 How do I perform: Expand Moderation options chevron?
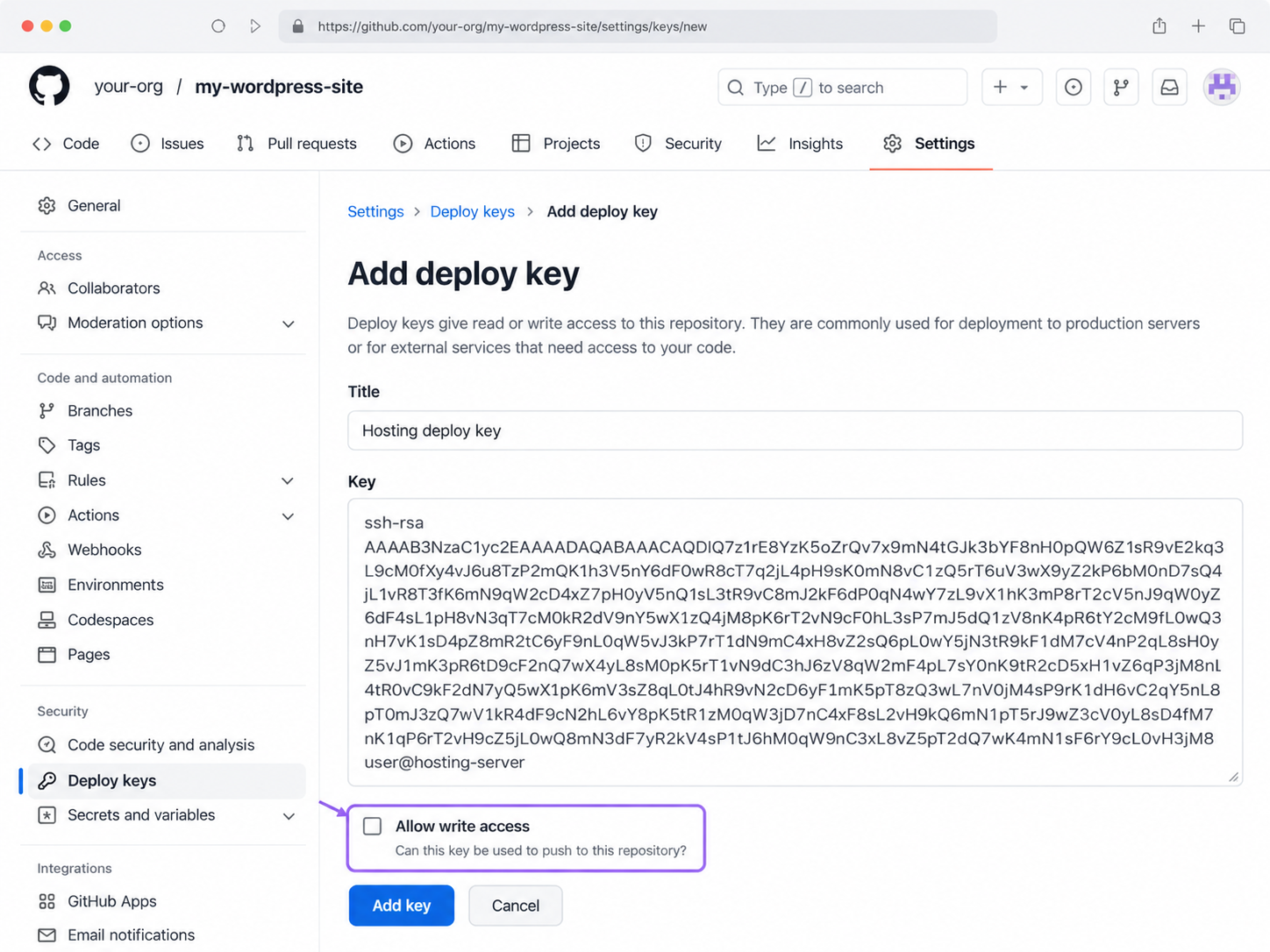pyautogui.click(x=288, y=323)
